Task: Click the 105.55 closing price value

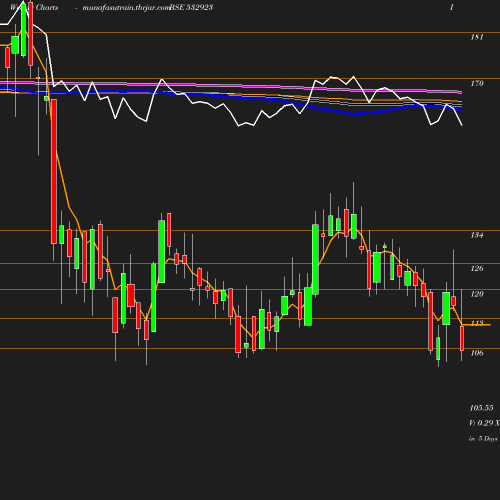Action: (481, 408)
